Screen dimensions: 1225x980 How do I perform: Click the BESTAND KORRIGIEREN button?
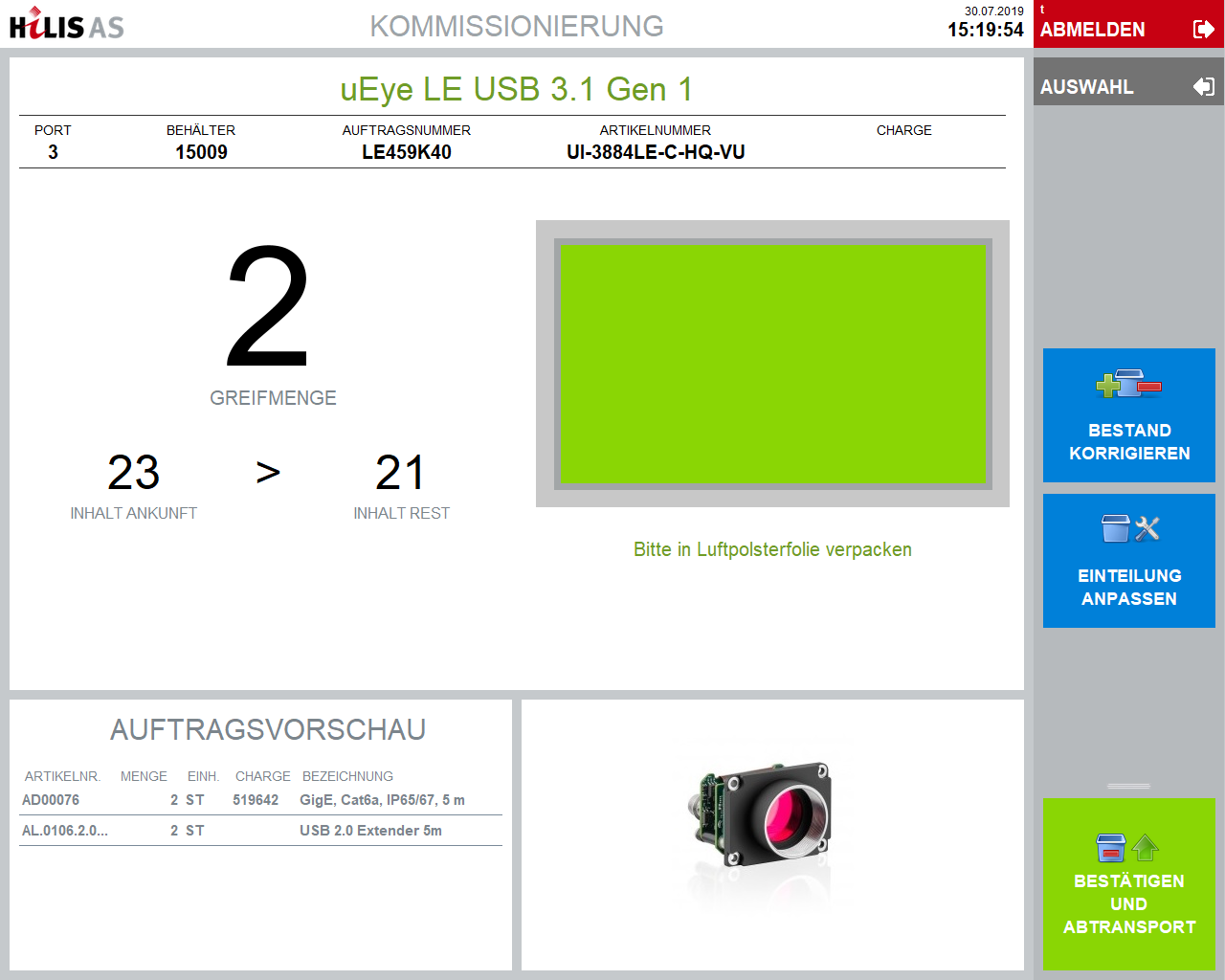(x=1129, y=415)
